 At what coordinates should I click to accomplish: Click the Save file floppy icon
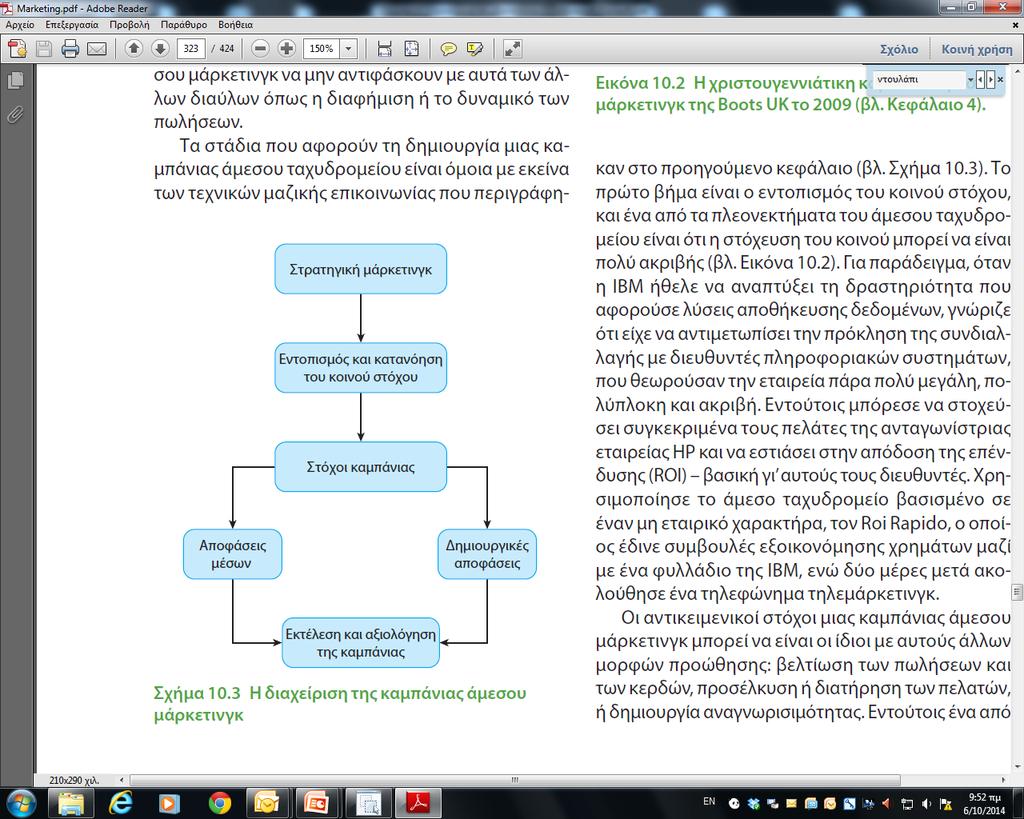[44, 49]
